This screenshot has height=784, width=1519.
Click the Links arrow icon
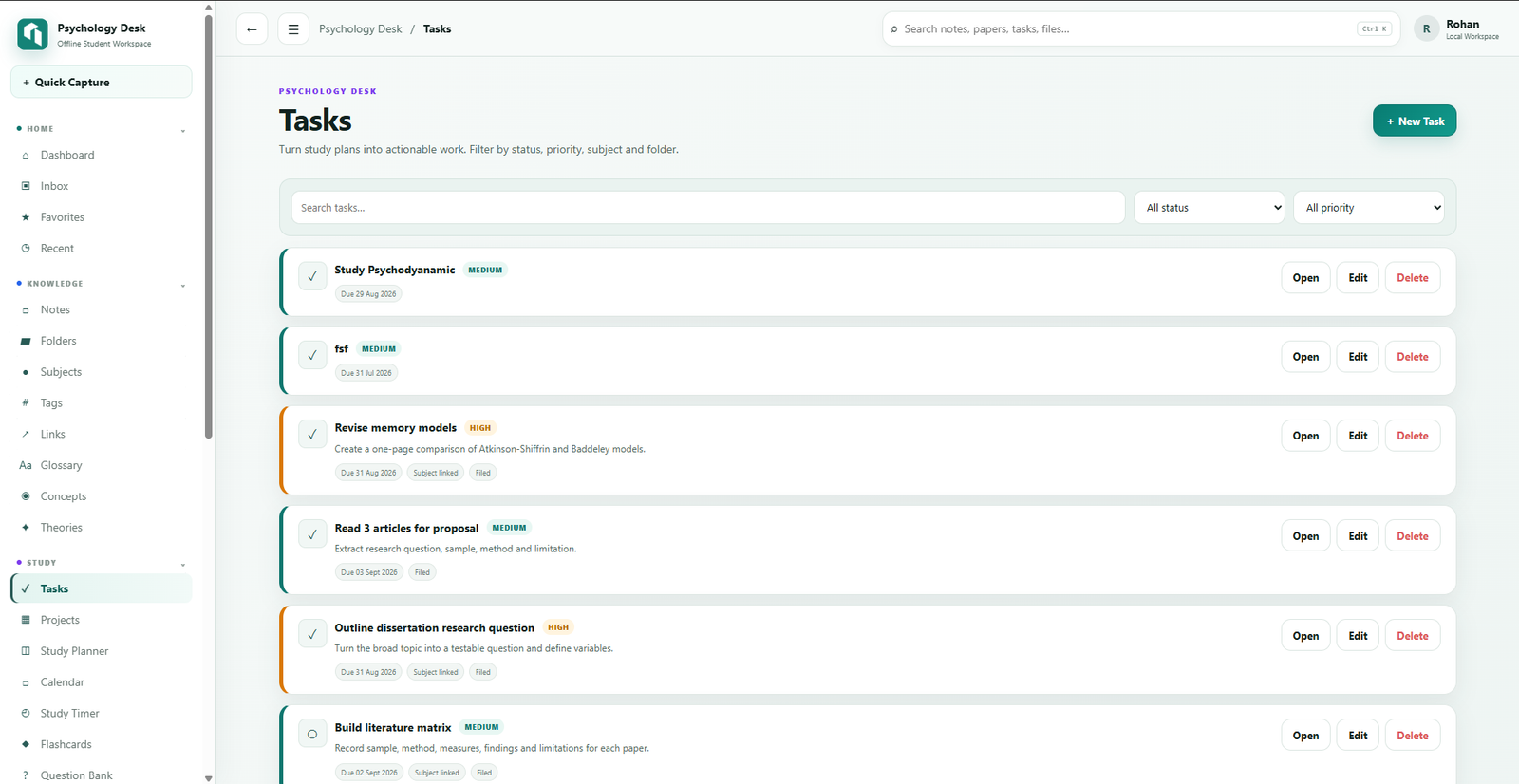click(26, 435)
